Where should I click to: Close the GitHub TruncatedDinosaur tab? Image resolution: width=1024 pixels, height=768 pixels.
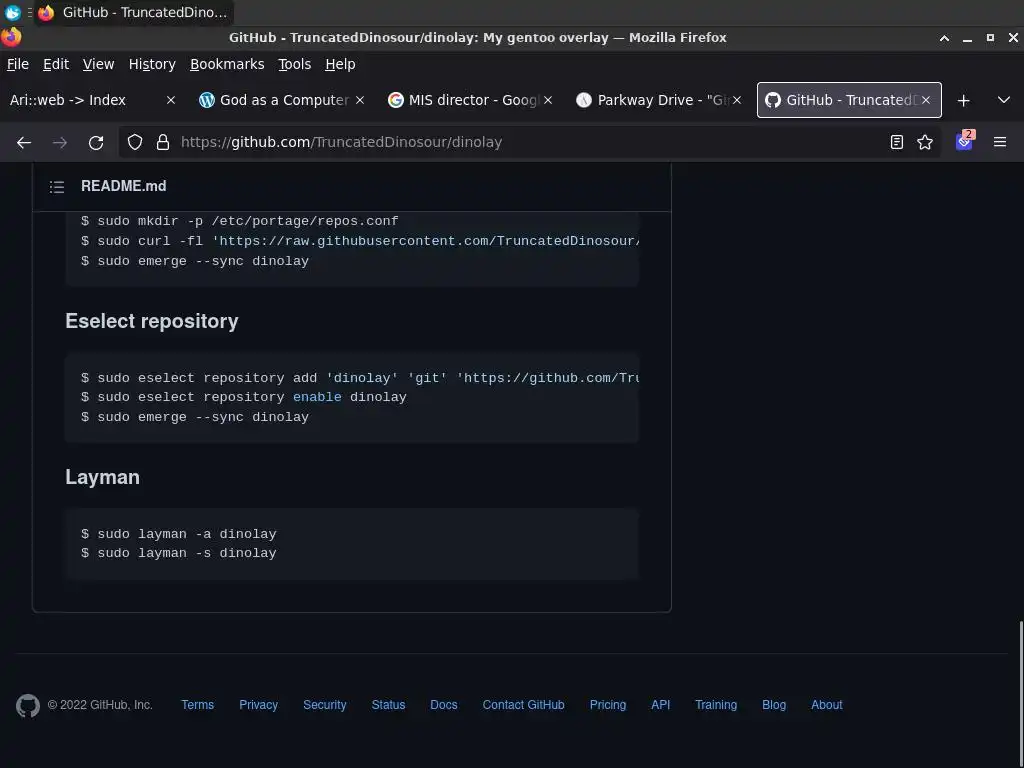point(925,101)
